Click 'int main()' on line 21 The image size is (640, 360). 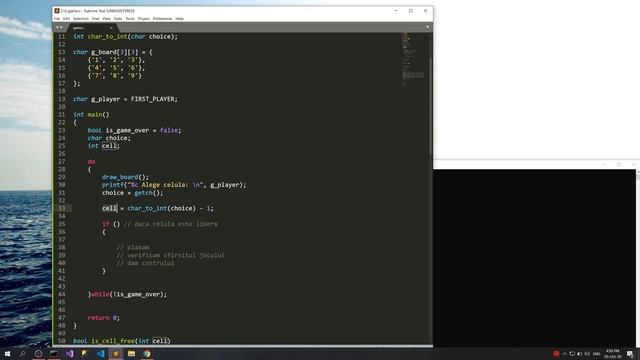pyautogui.click(x=91, y=115)
